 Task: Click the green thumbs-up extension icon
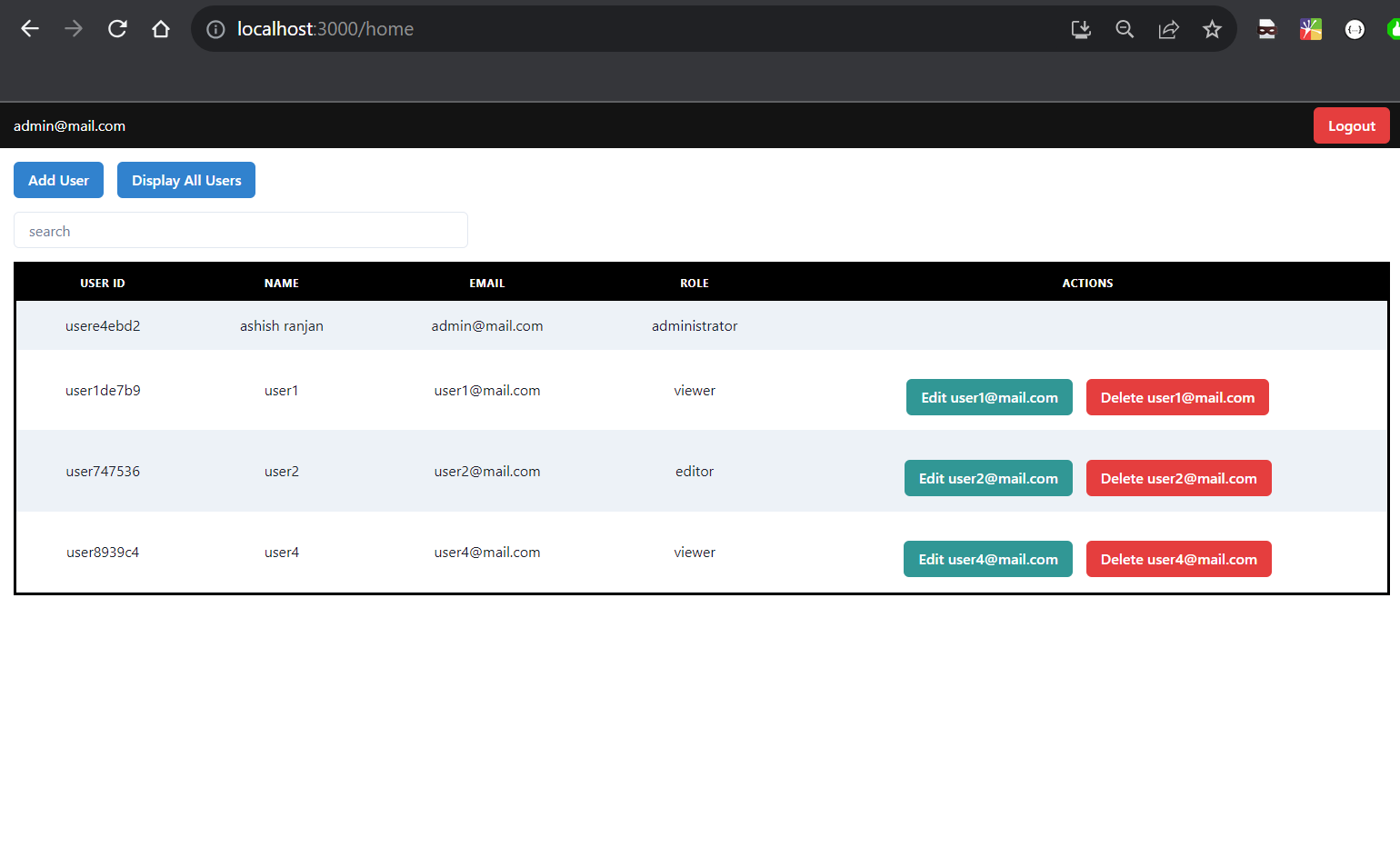click(1394, 28)
